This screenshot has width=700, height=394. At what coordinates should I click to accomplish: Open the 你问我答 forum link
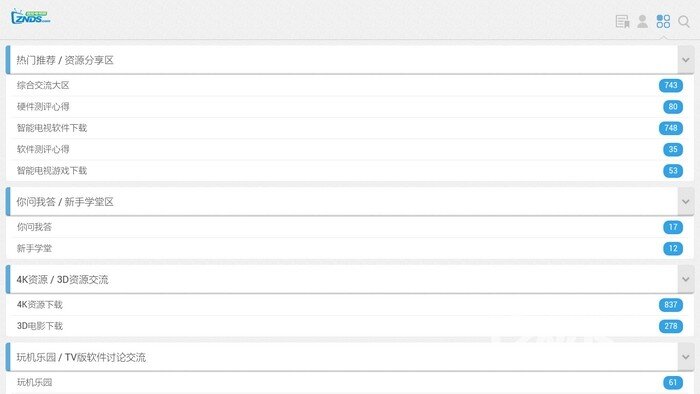click(x=34, y=227)
